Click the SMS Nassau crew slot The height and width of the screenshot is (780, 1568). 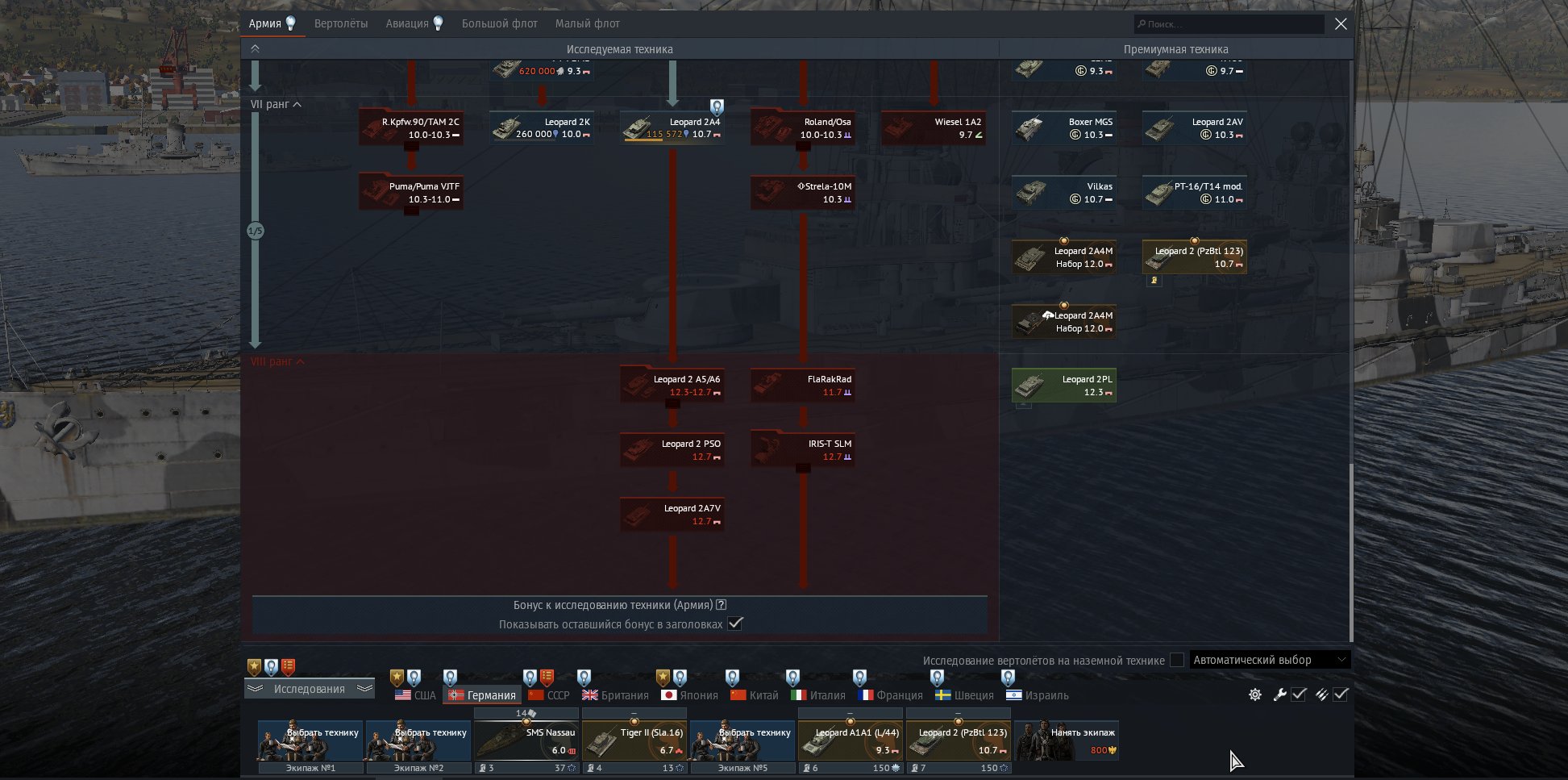point(526,741)
